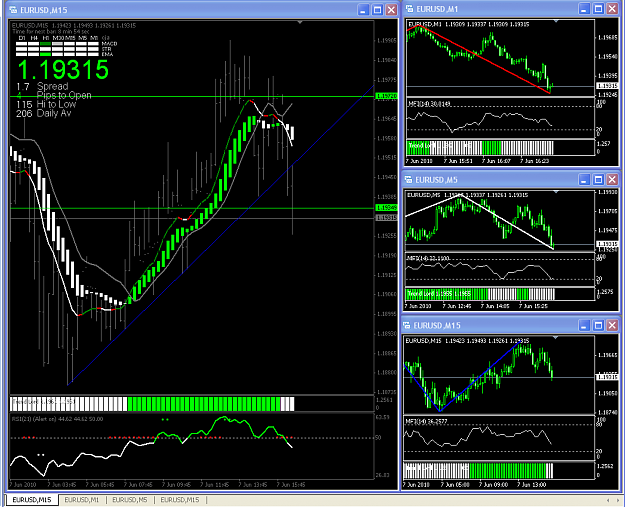Maximize the small EURUSD,M15 window under M5
The width and height of the screenshot is (625, 507).
click(598, 325)
